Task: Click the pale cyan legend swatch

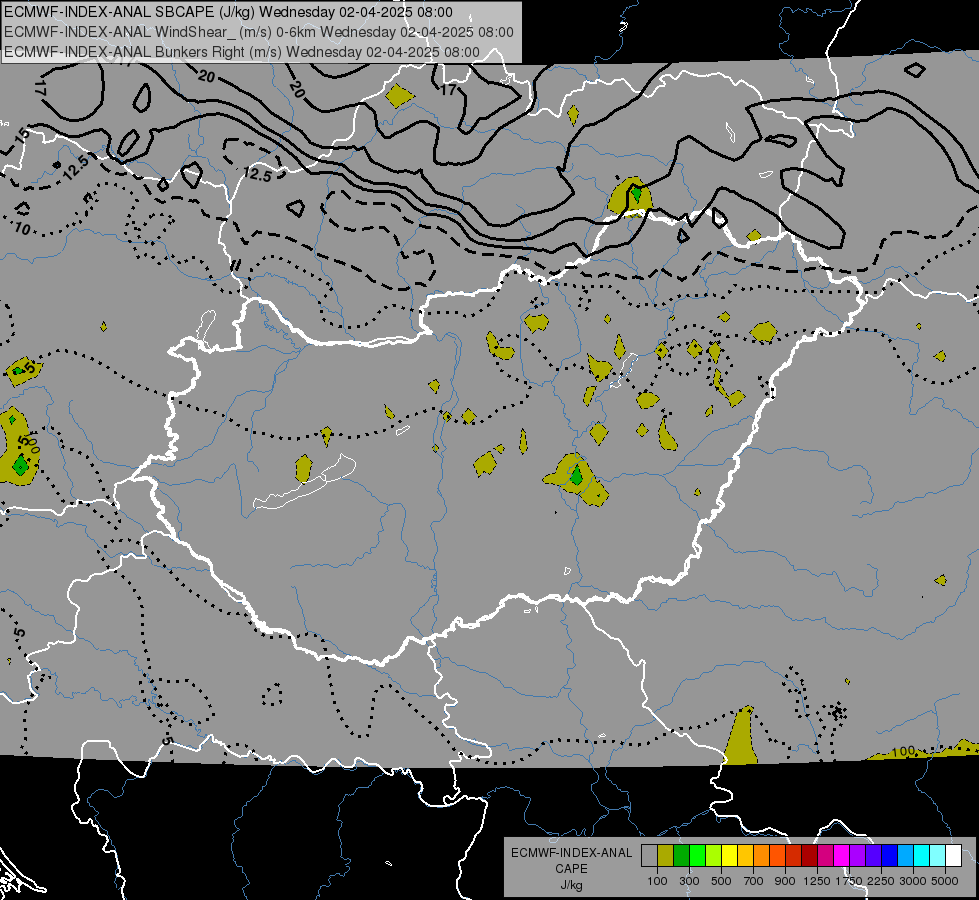Action: [x=938, y=856]
